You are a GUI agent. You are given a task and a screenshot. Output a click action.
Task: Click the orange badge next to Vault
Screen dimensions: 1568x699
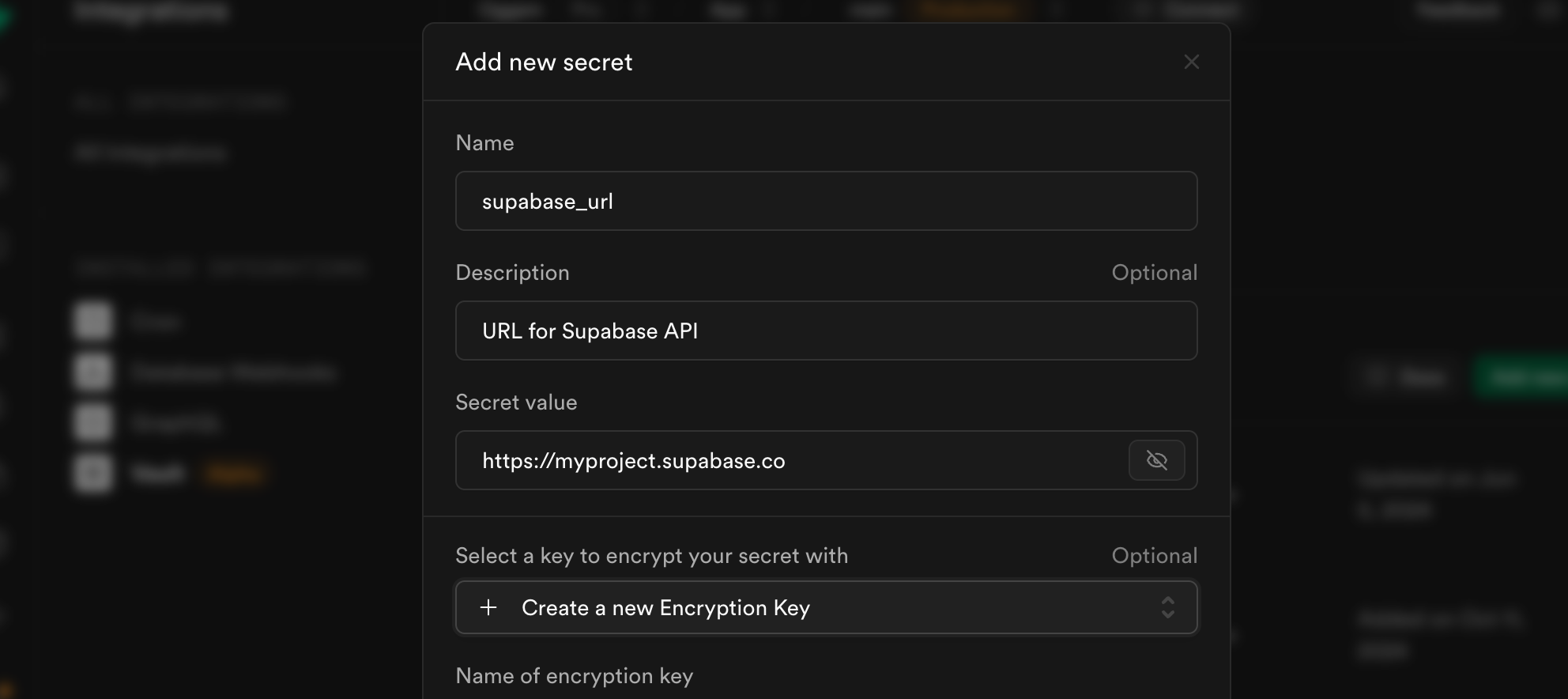234,473
